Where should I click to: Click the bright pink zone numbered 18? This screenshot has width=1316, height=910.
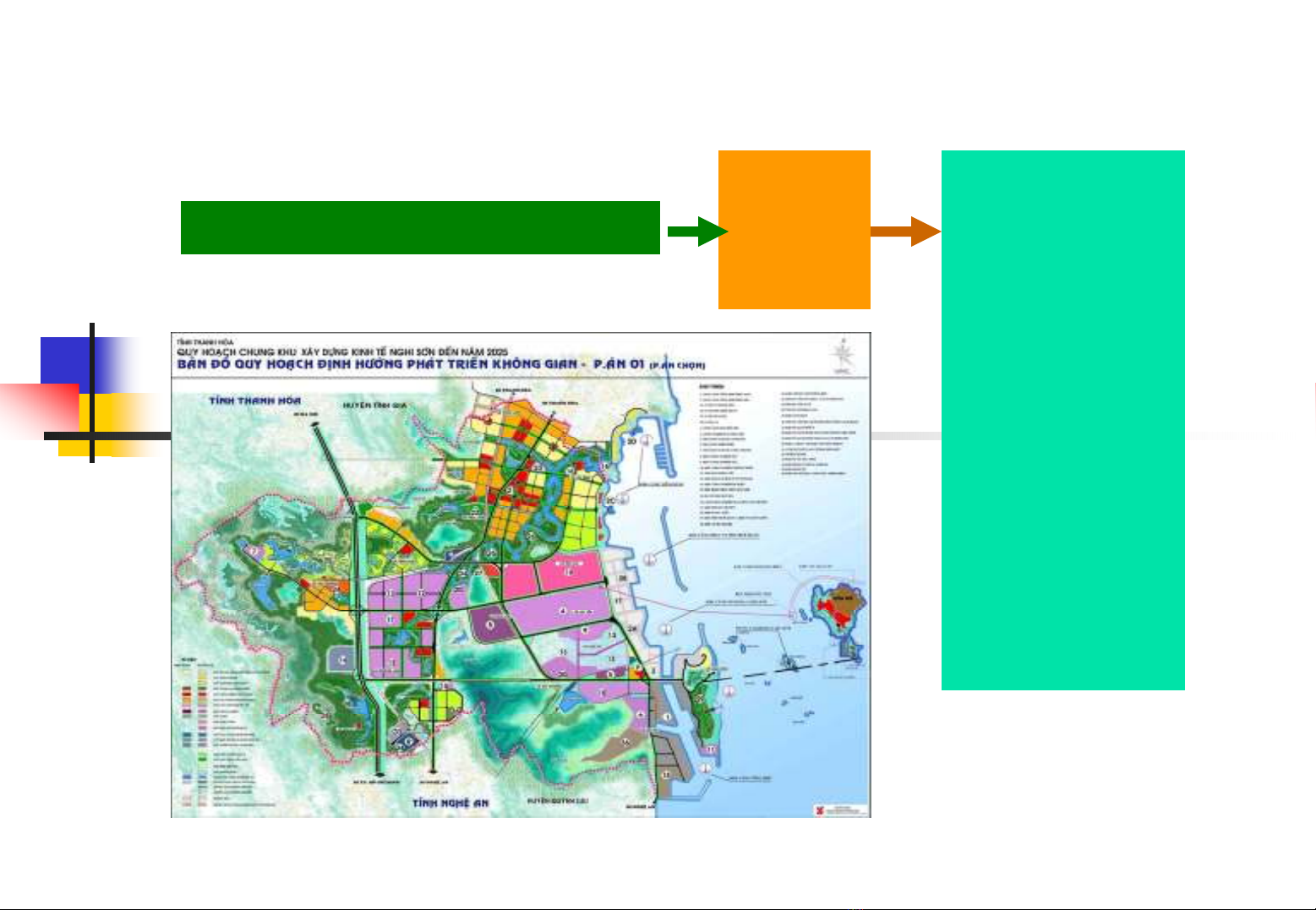569,575
